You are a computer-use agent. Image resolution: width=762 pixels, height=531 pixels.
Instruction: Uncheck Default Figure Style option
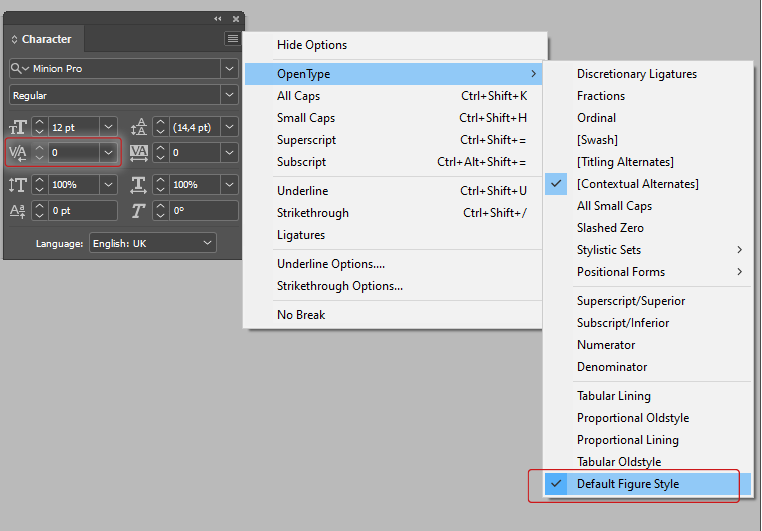[x=627, y=484]
